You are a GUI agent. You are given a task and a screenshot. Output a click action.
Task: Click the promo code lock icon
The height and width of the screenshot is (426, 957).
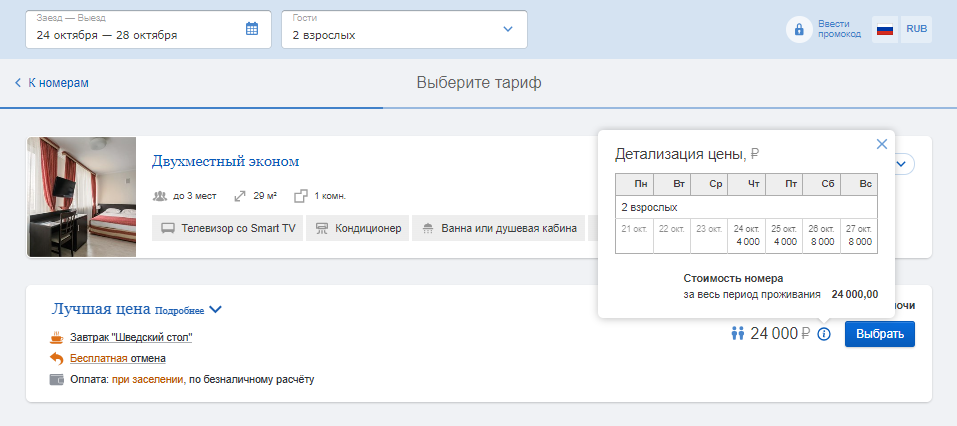(798, 29)
